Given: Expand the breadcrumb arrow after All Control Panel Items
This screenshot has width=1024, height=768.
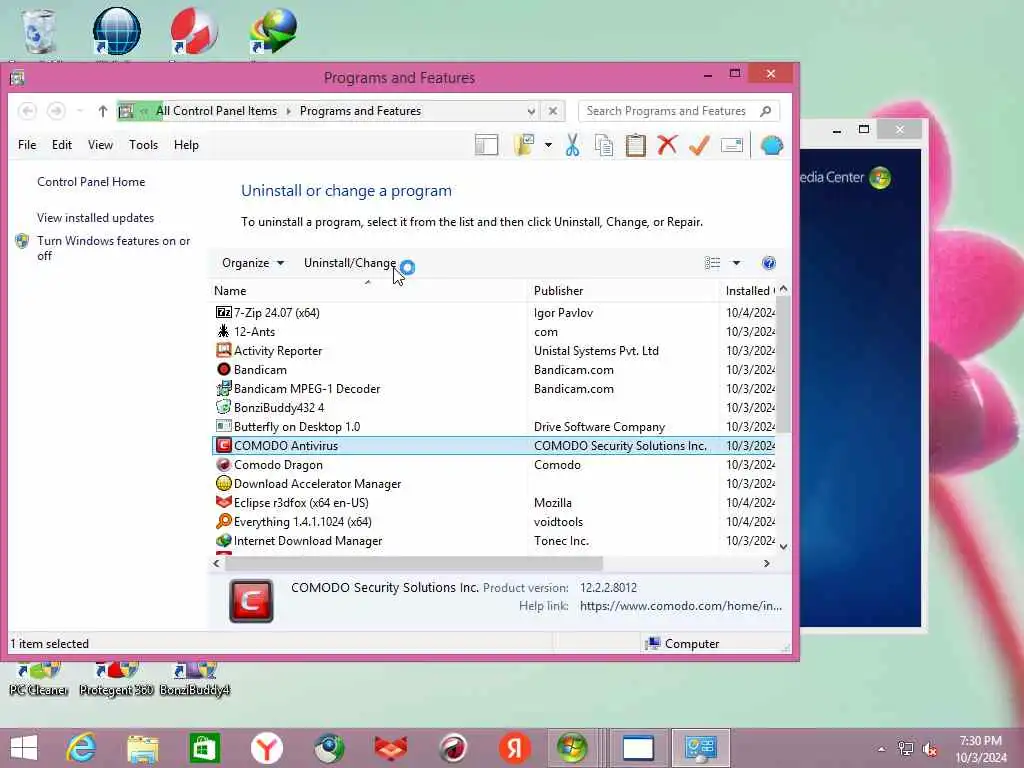Looking at the screenshot, I should coord(288,111).
